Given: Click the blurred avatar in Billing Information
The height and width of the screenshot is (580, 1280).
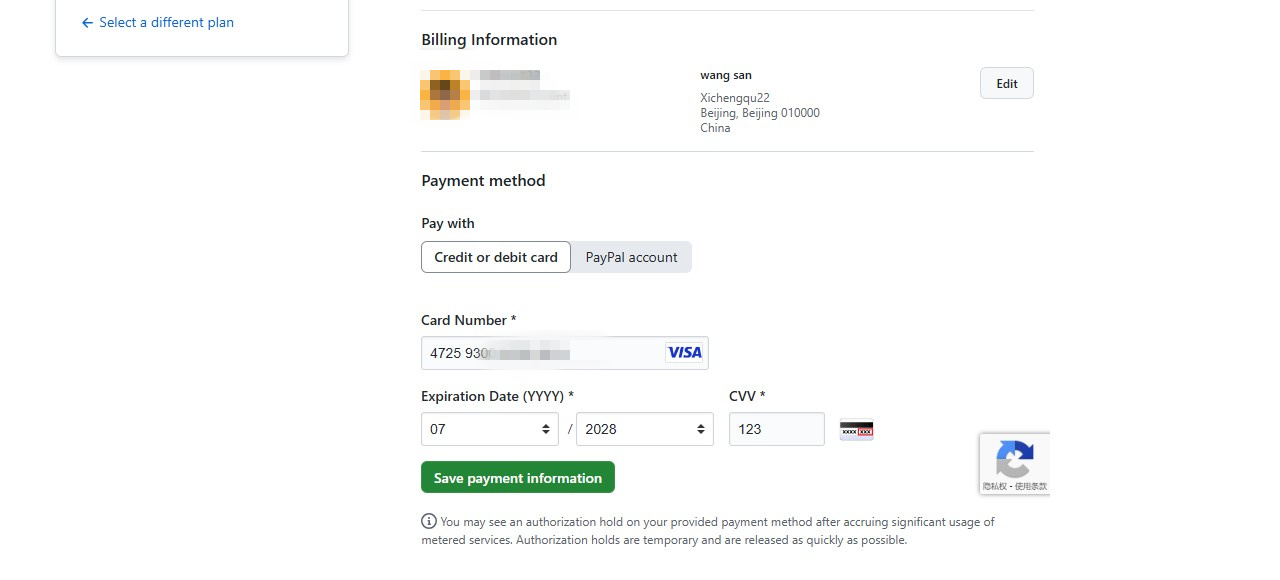Looking at the screenshot, I should (445, 94).
